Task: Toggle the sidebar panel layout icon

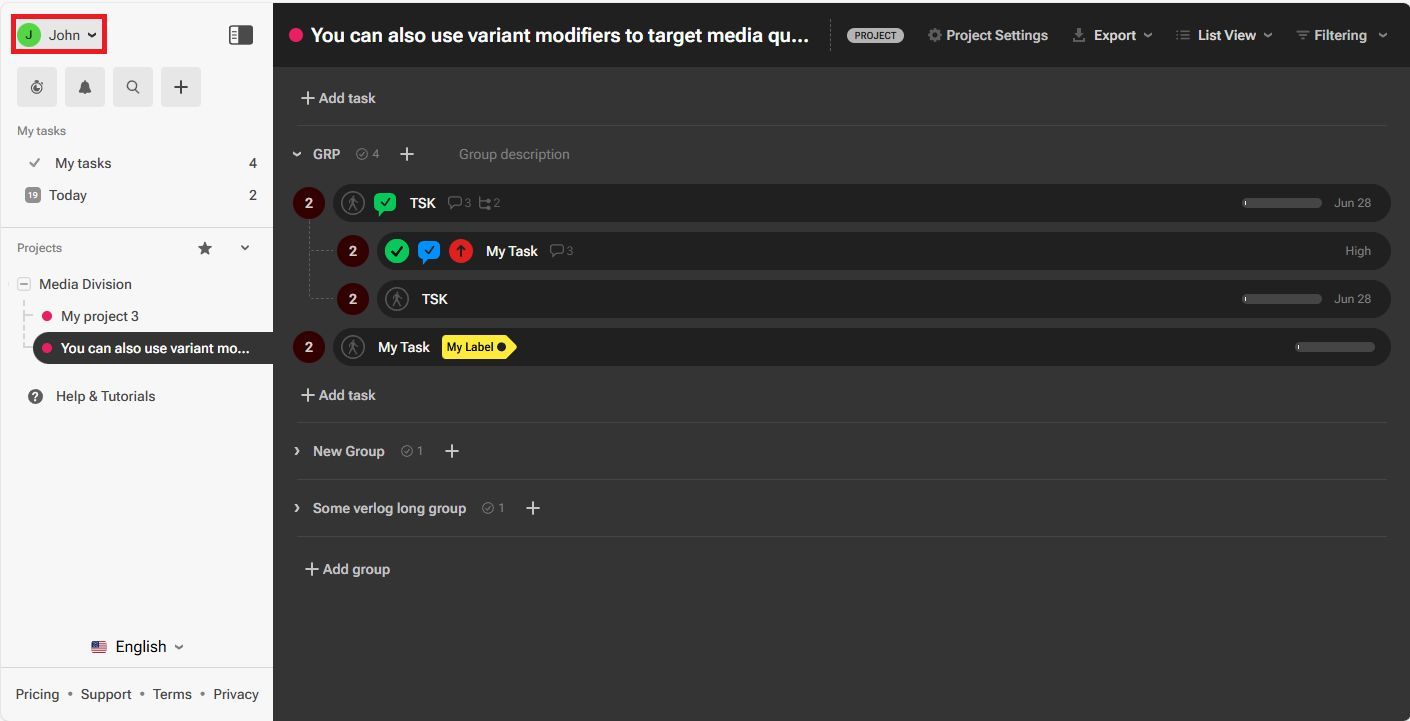Action: tap(240, 35)
